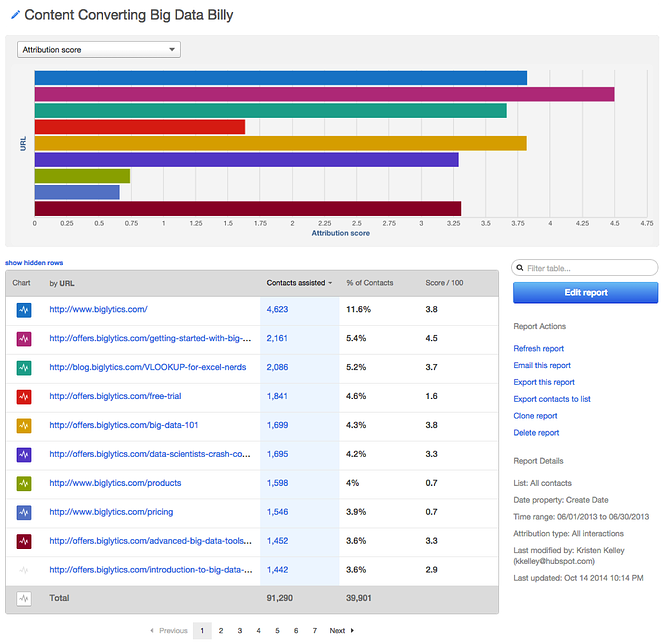The image size is (668, 644).
Task: Toggle magenta chart icon for getting-started row
Action: (24, 340)
